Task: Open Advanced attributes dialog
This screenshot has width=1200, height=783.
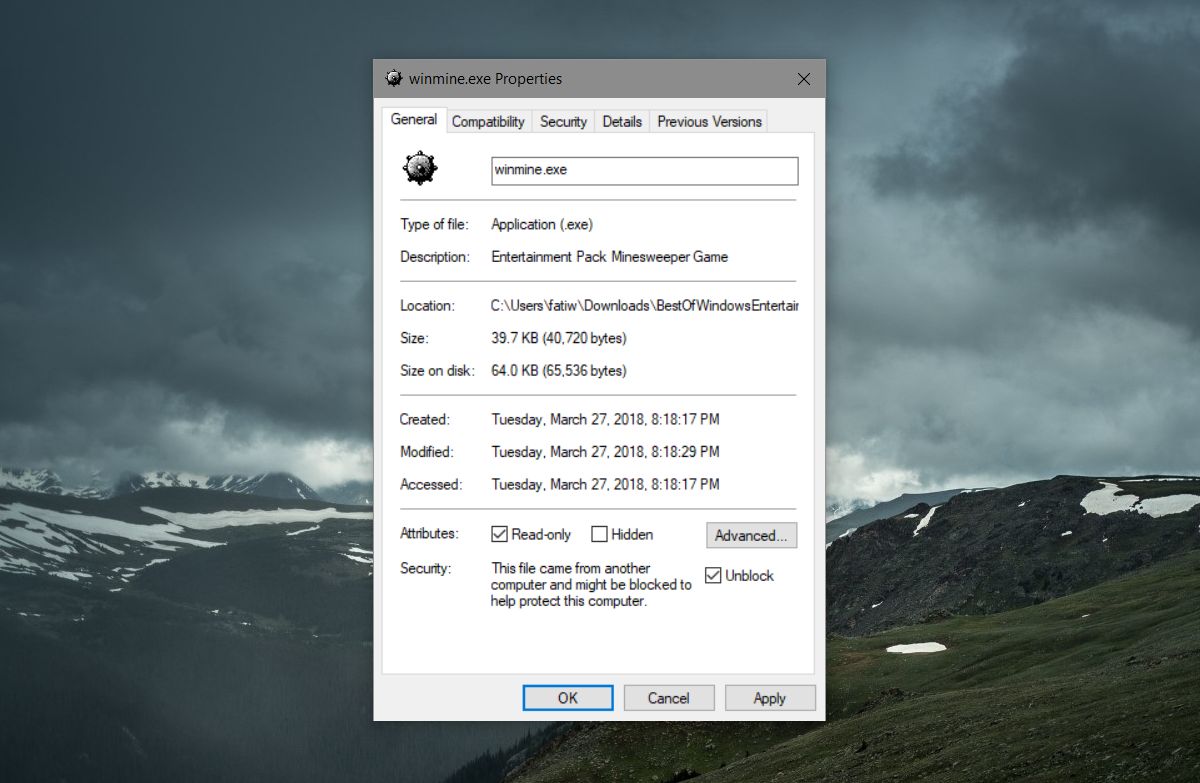Action: tap(752, 535)
